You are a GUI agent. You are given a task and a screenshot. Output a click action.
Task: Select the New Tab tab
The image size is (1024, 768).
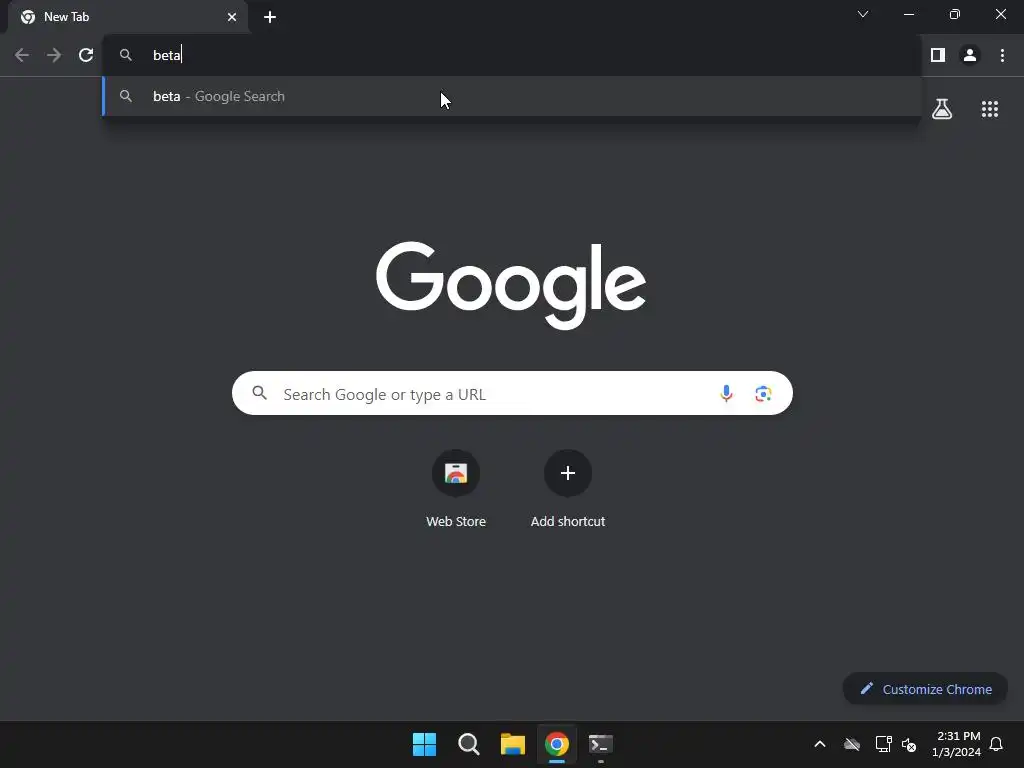(x=128, y=17)
